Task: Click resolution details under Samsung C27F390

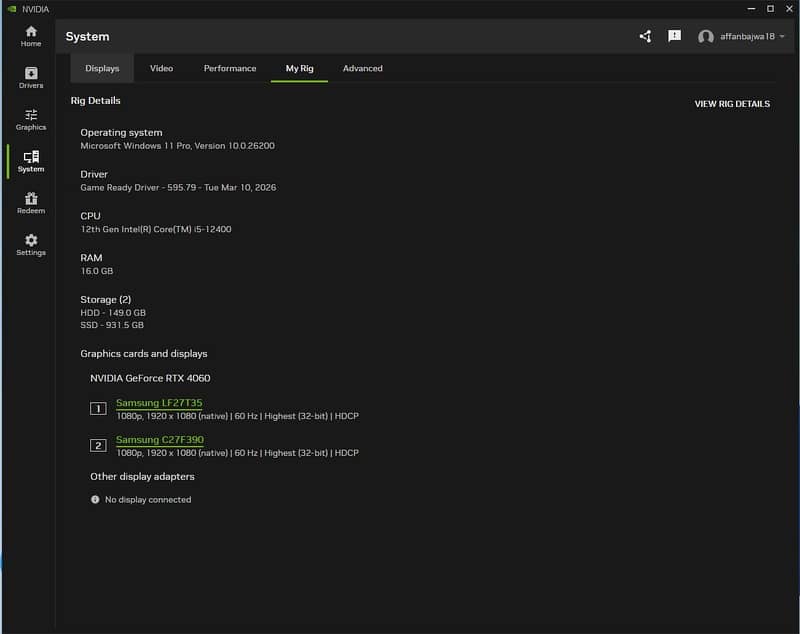Action: pos(237,453)
